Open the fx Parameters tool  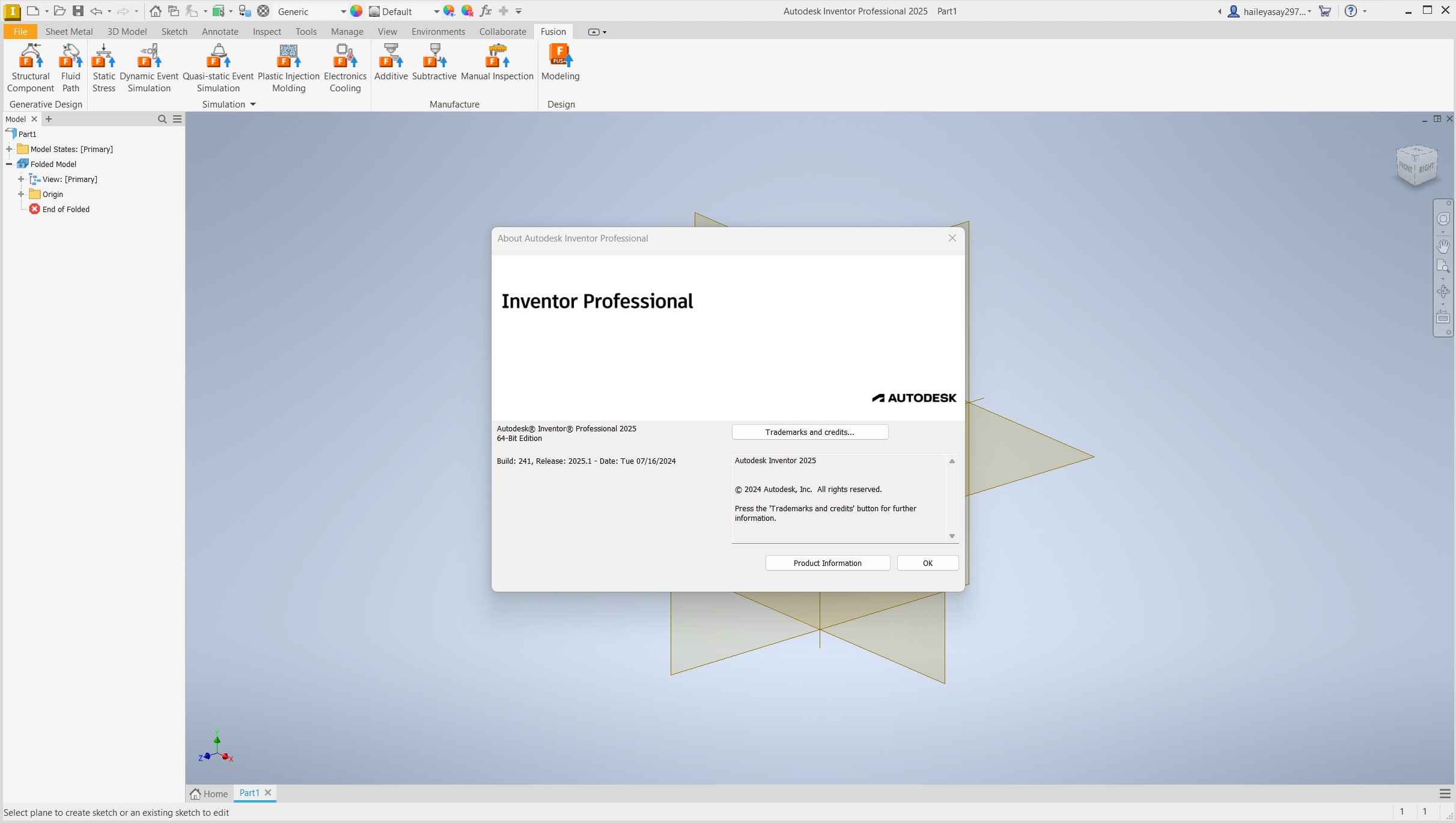point(486,11)
